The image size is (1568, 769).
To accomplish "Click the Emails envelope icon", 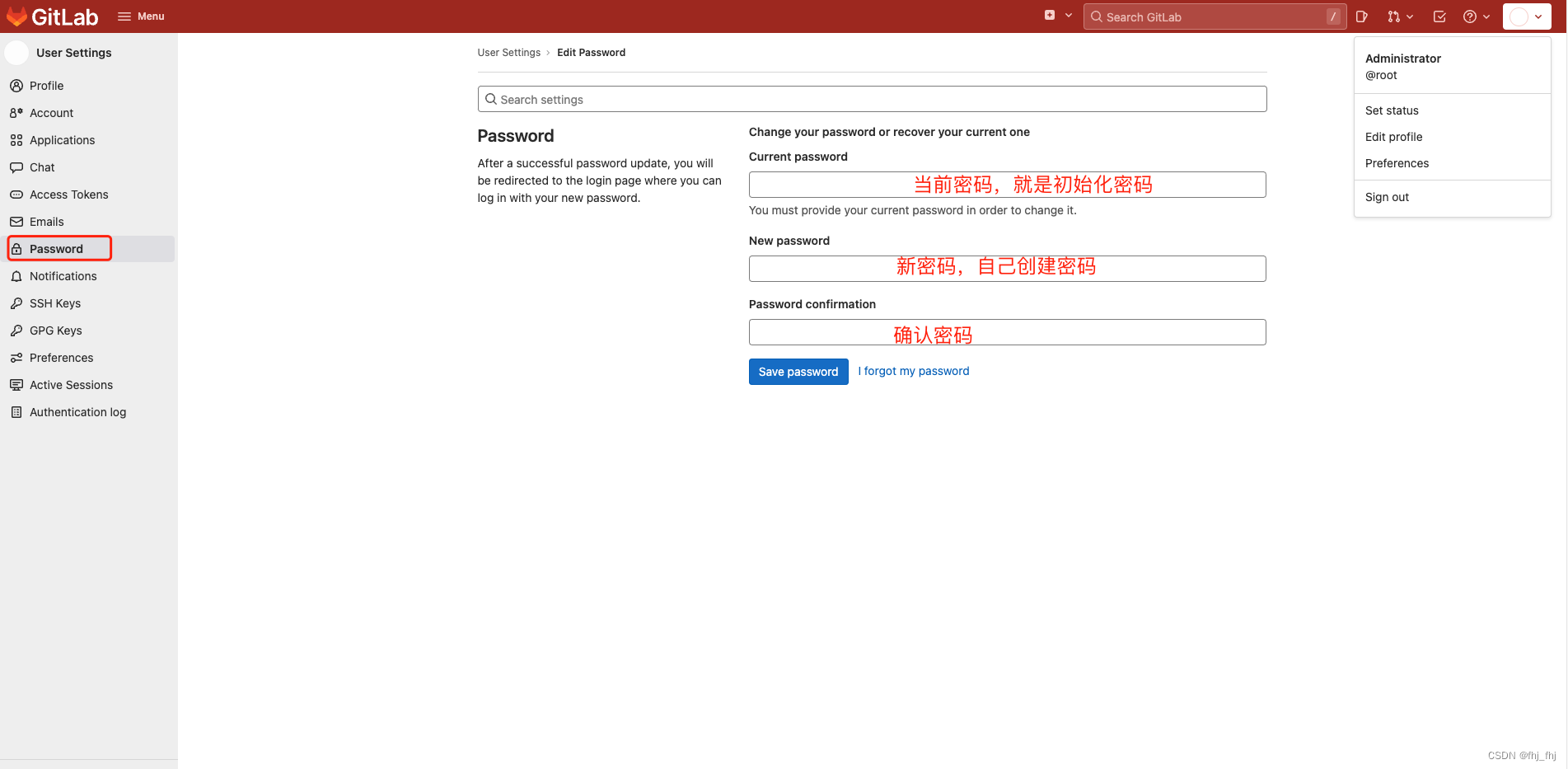I will pos(16,222).
